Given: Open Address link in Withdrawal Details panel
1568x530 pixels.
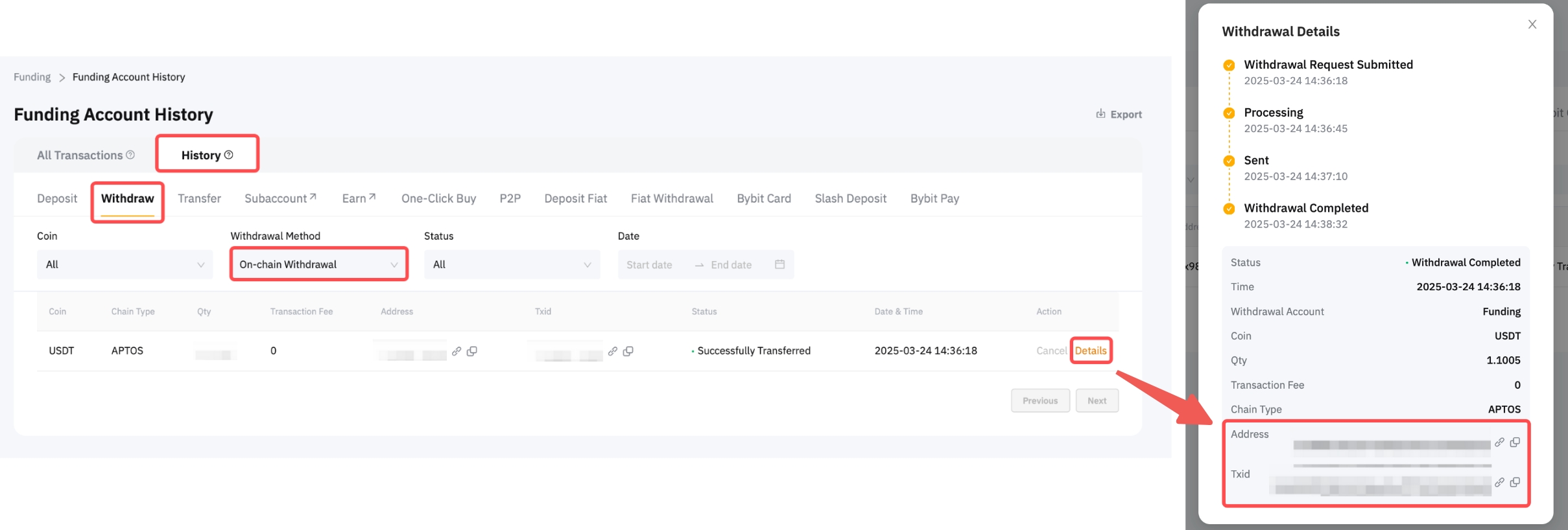Looking at the screenshot, I should point(1499,443).
